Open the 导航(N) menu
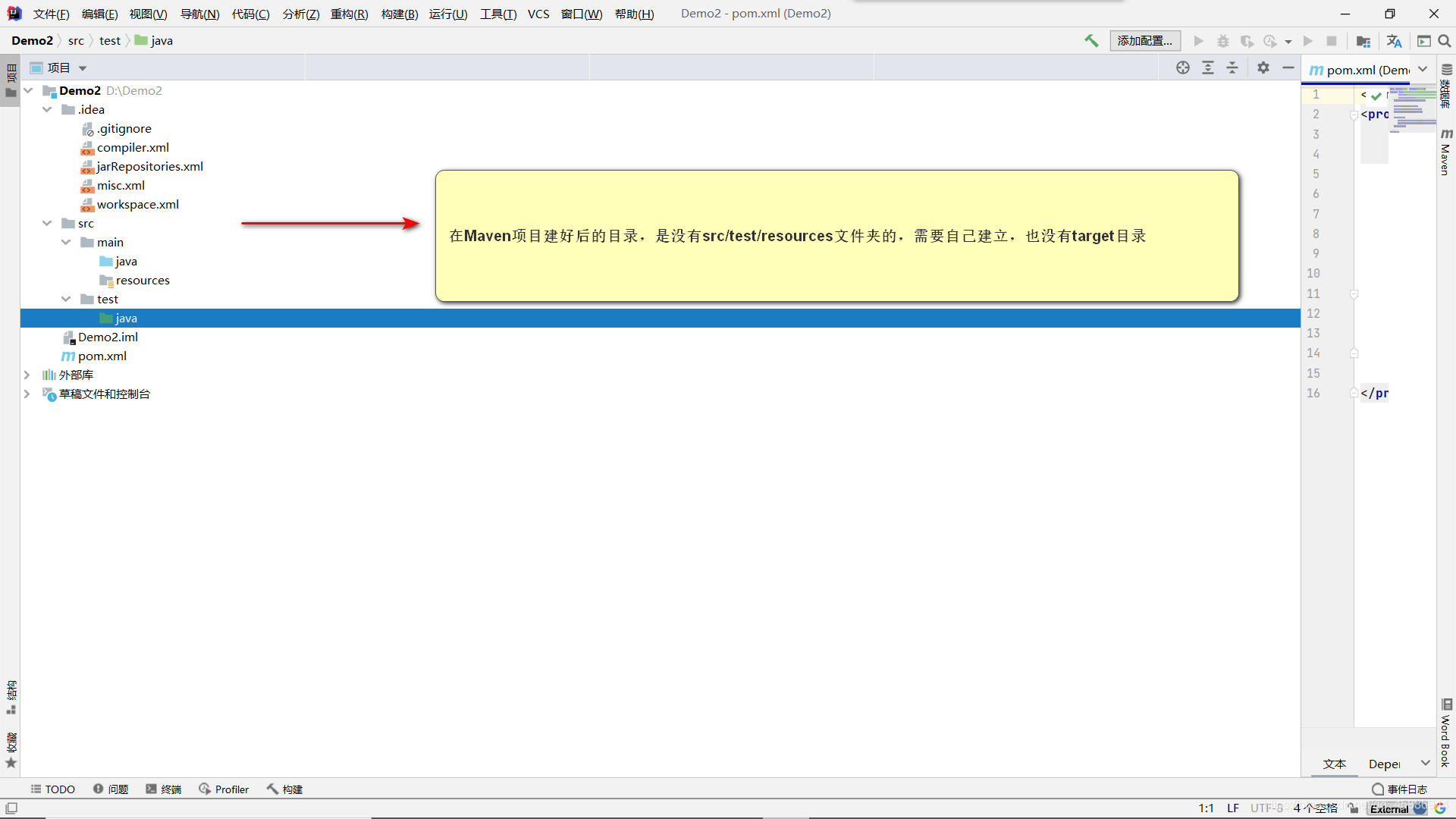The width and height of the screenshot is (1456, 819). click(199, 14)
